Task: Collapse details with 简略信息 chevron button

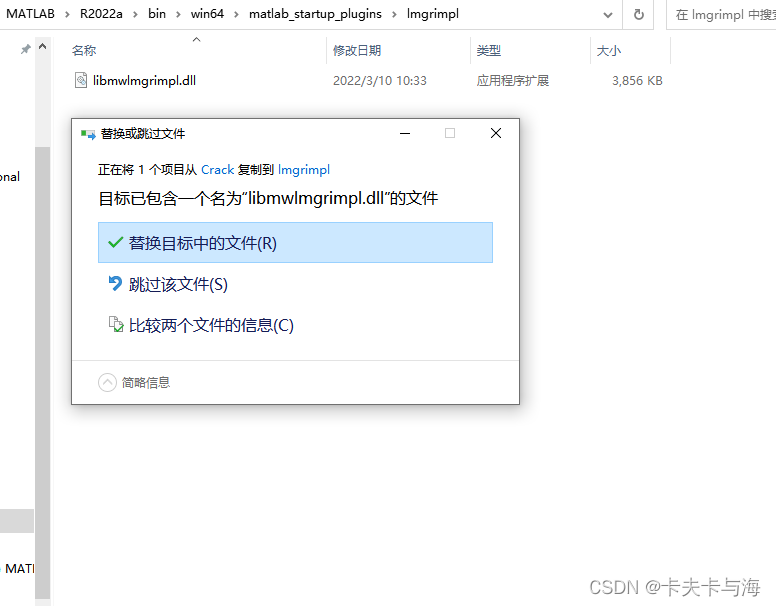Action: pos(107,382)
